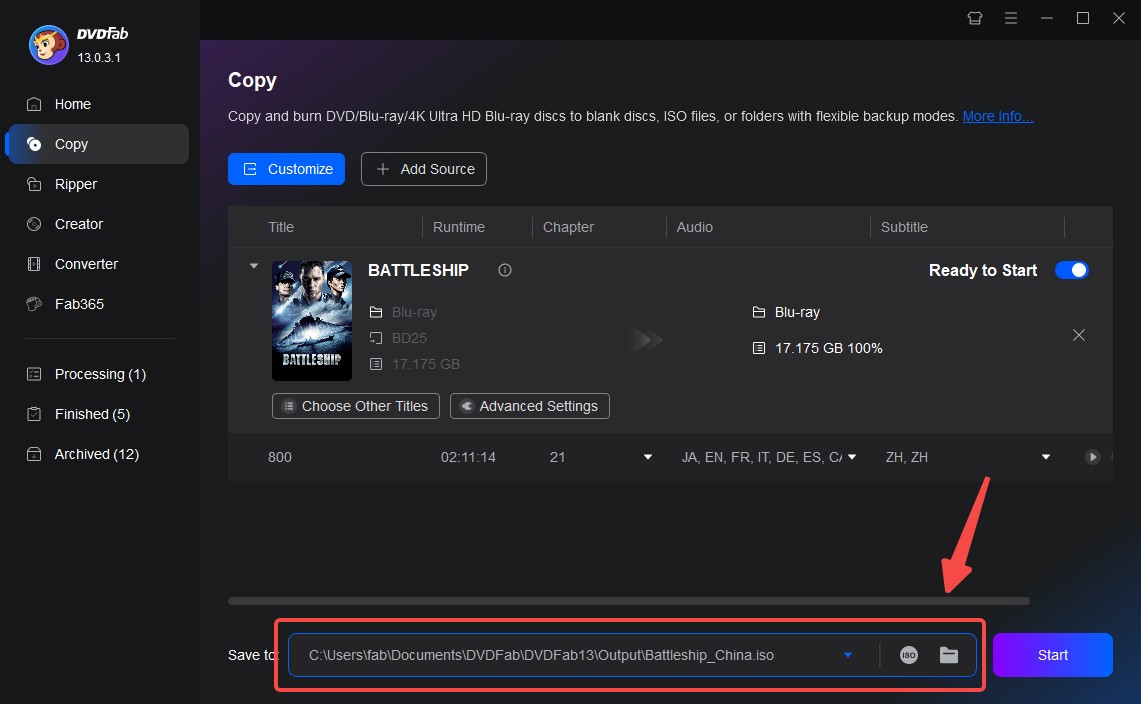1141x704 pixels.
Task: Choose ISO as the output type
Action: (x=908, y=655)
